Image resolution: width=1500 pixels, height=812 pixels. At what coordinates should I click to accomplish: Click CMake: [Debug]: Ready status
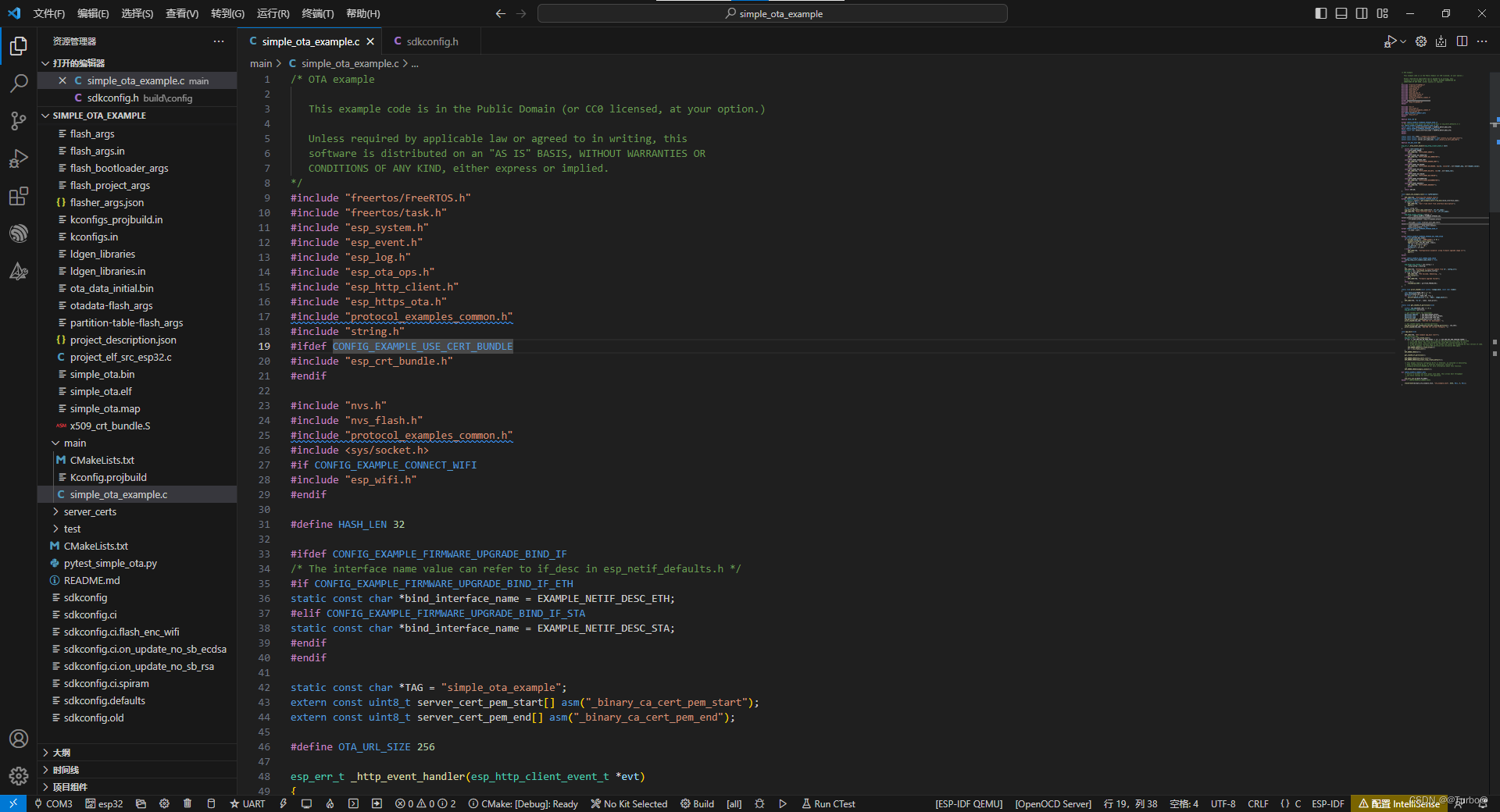pyautogui.click(x=523, y=803)
